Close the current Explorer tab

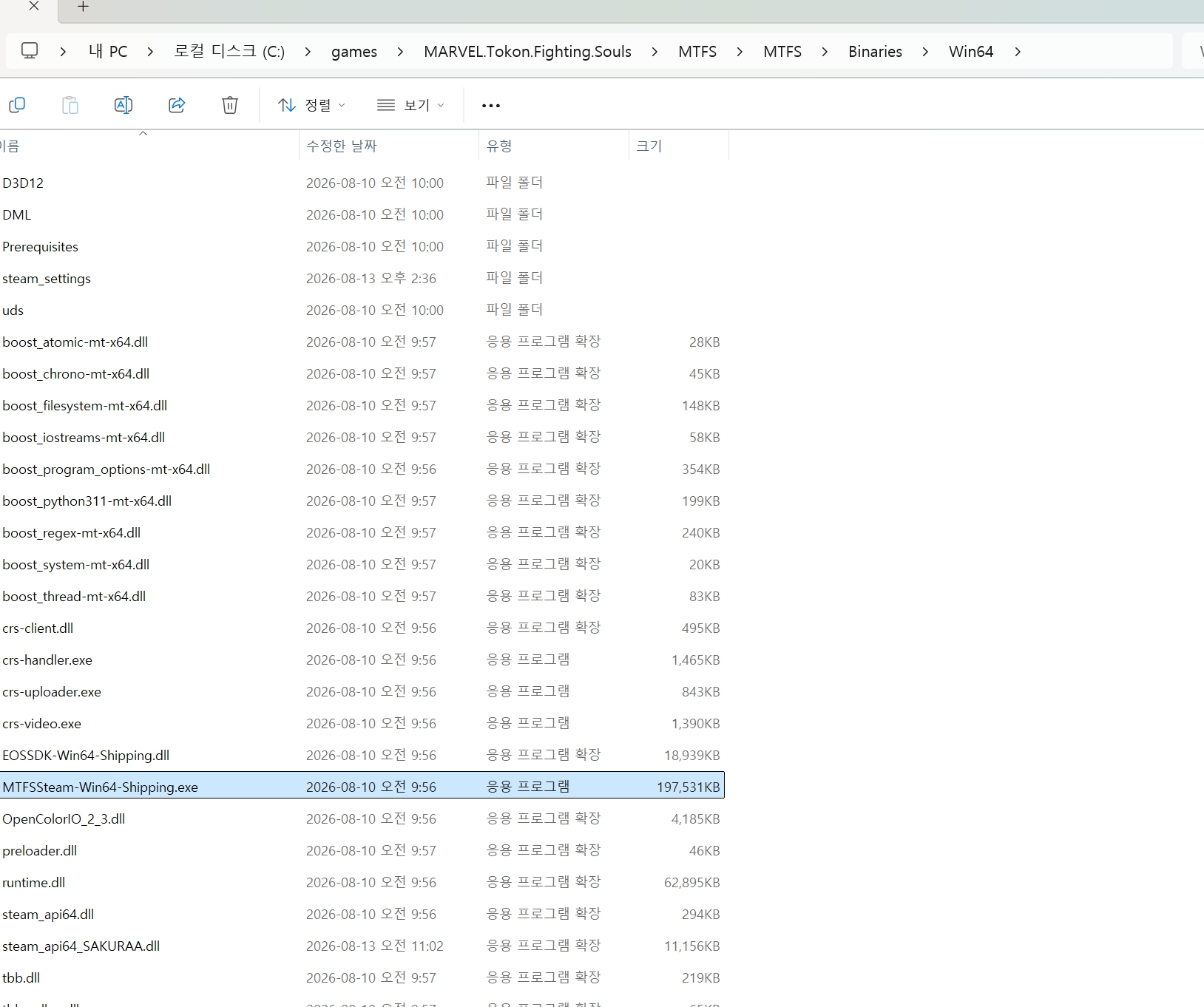(34, 6)
